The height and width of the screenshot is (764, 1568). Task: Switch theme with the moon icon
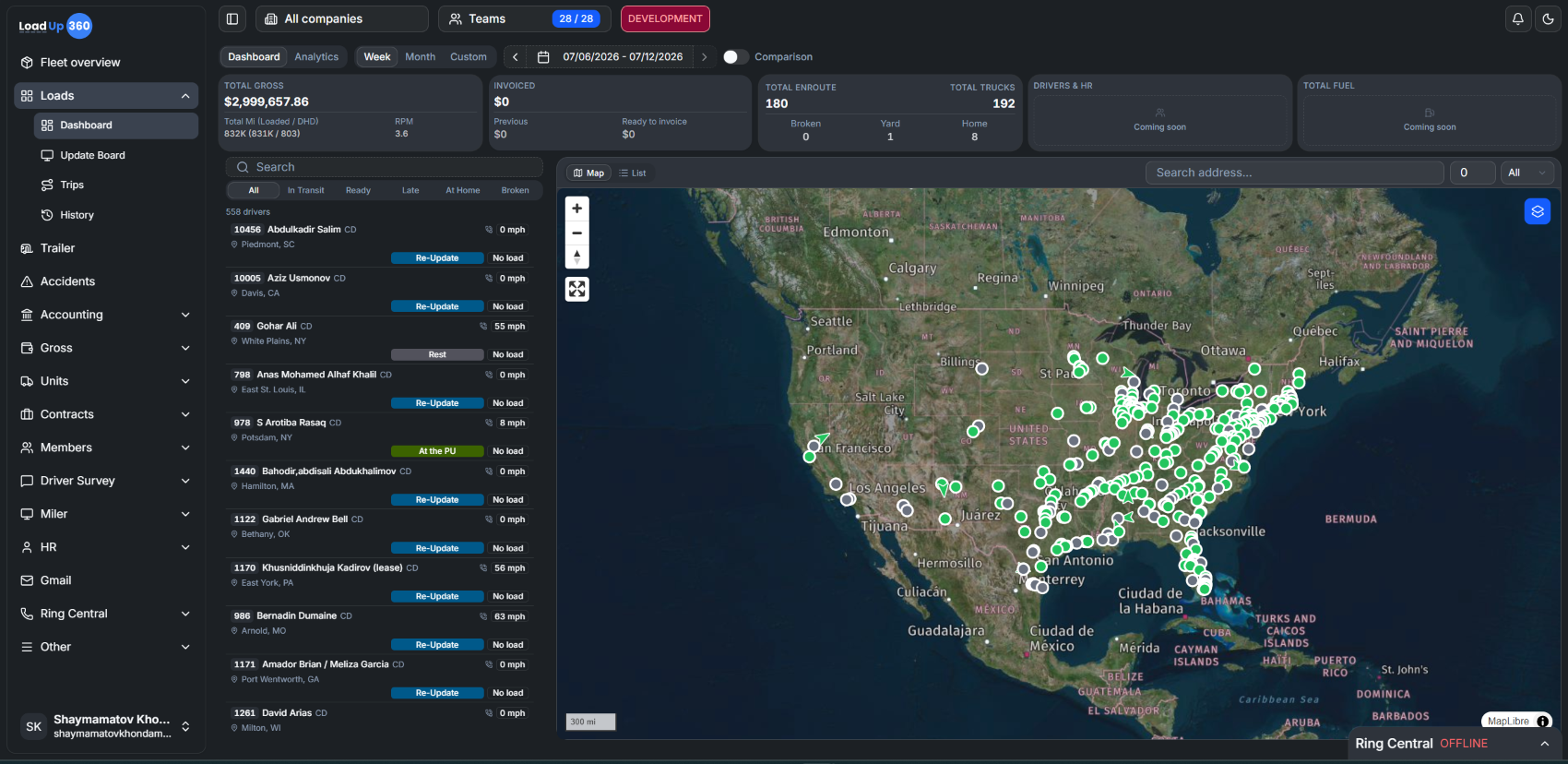point(1548,18)
